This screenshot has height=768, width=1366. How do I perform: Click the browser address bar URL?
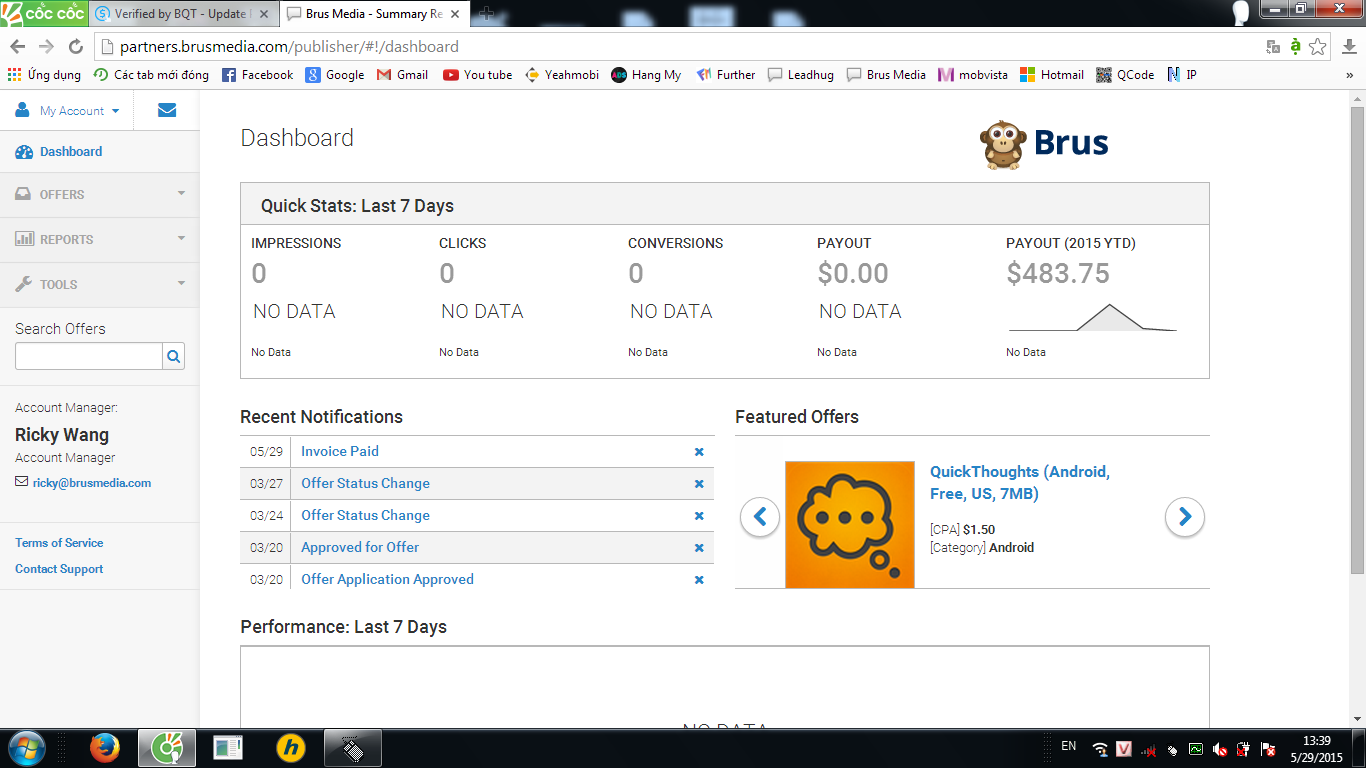pyautogui.click(x=289, y=47)
